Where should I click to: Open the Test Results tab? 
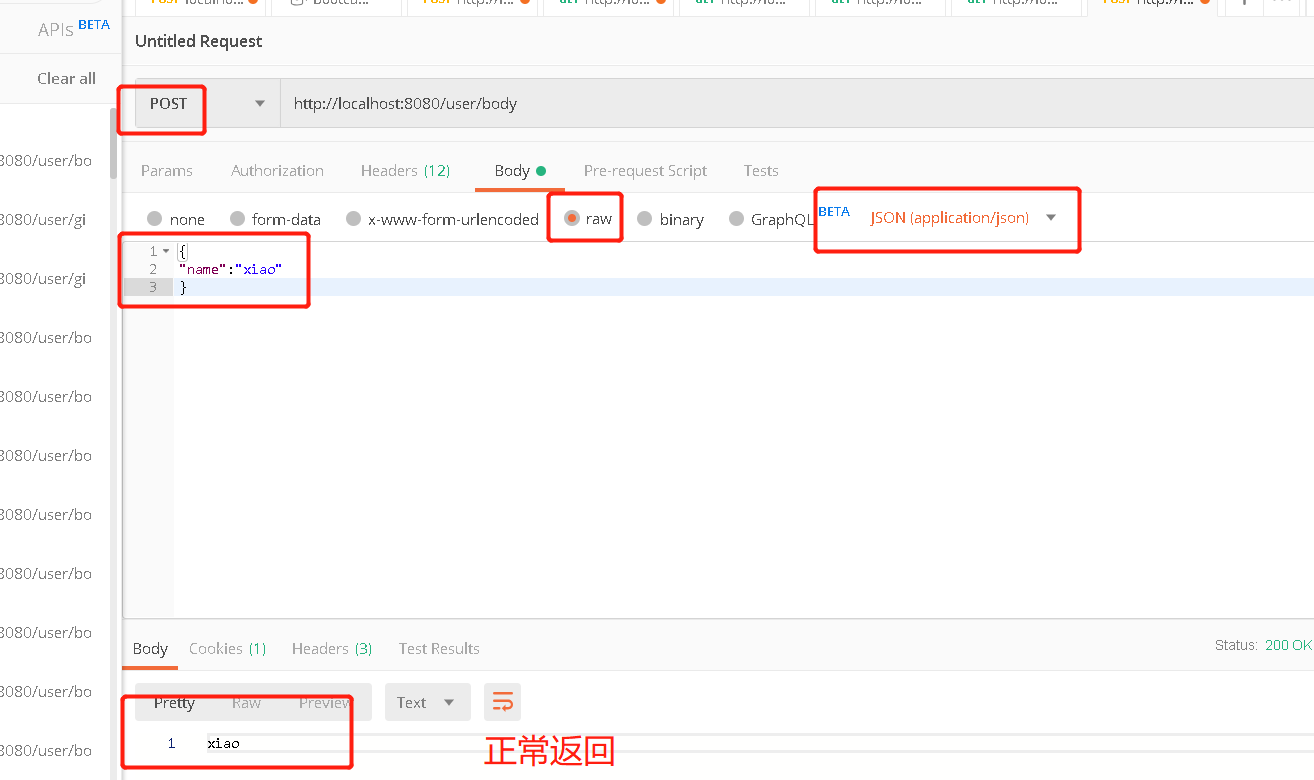point(438,648)
